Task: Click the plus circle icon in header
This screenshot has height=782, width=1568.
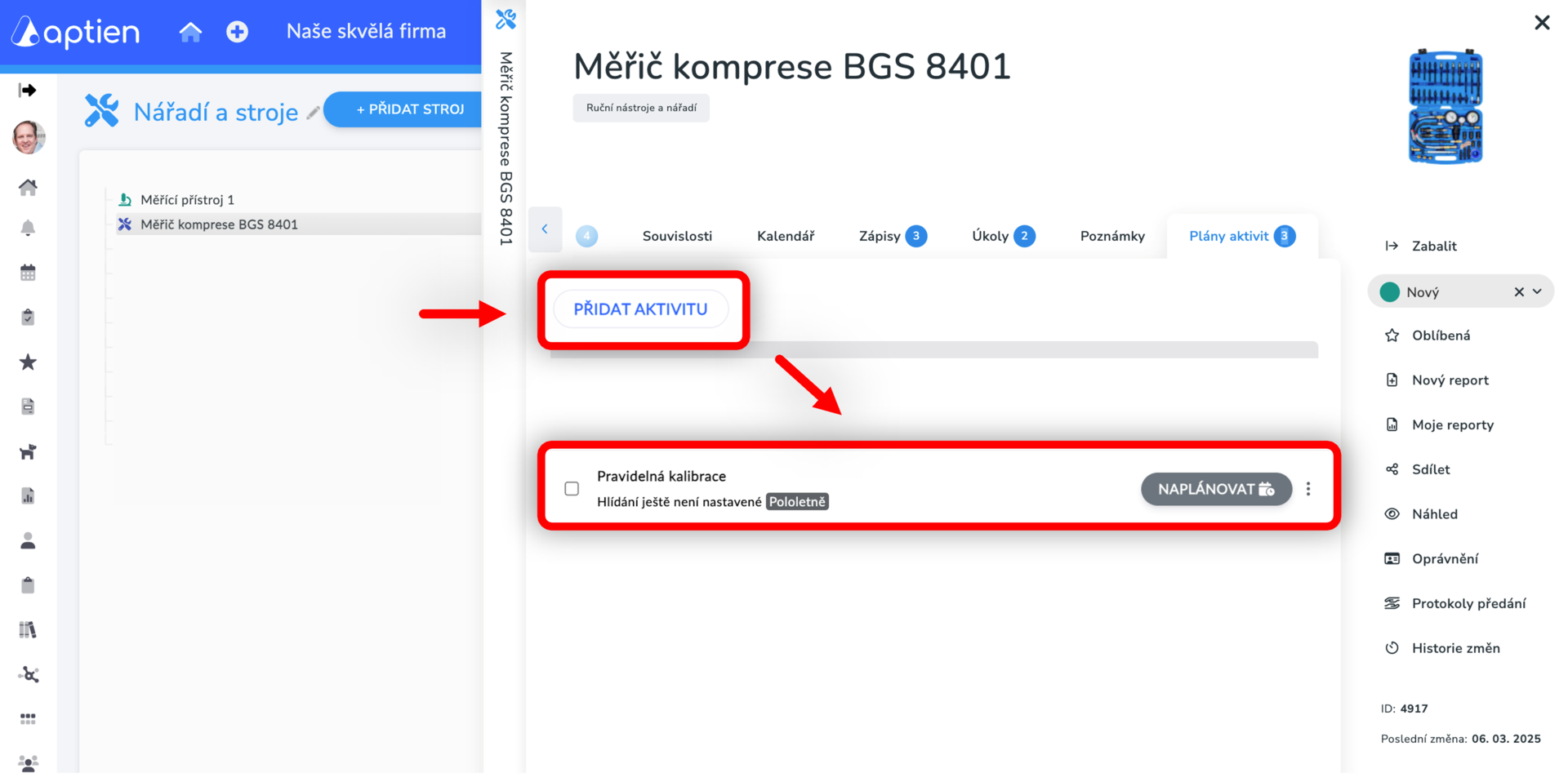Action: pyautogui.click(x=237, y=32)
